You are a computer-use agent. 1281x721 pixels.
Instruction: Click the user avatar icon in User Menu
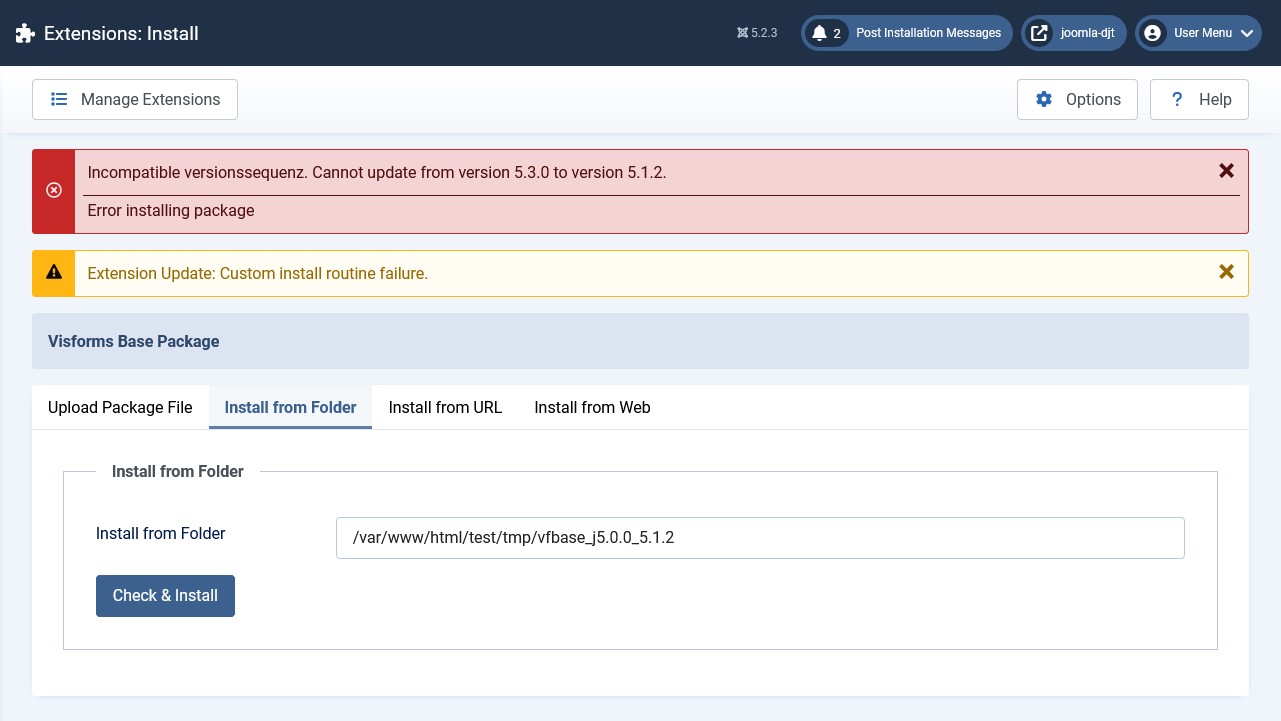(1153, 32)
